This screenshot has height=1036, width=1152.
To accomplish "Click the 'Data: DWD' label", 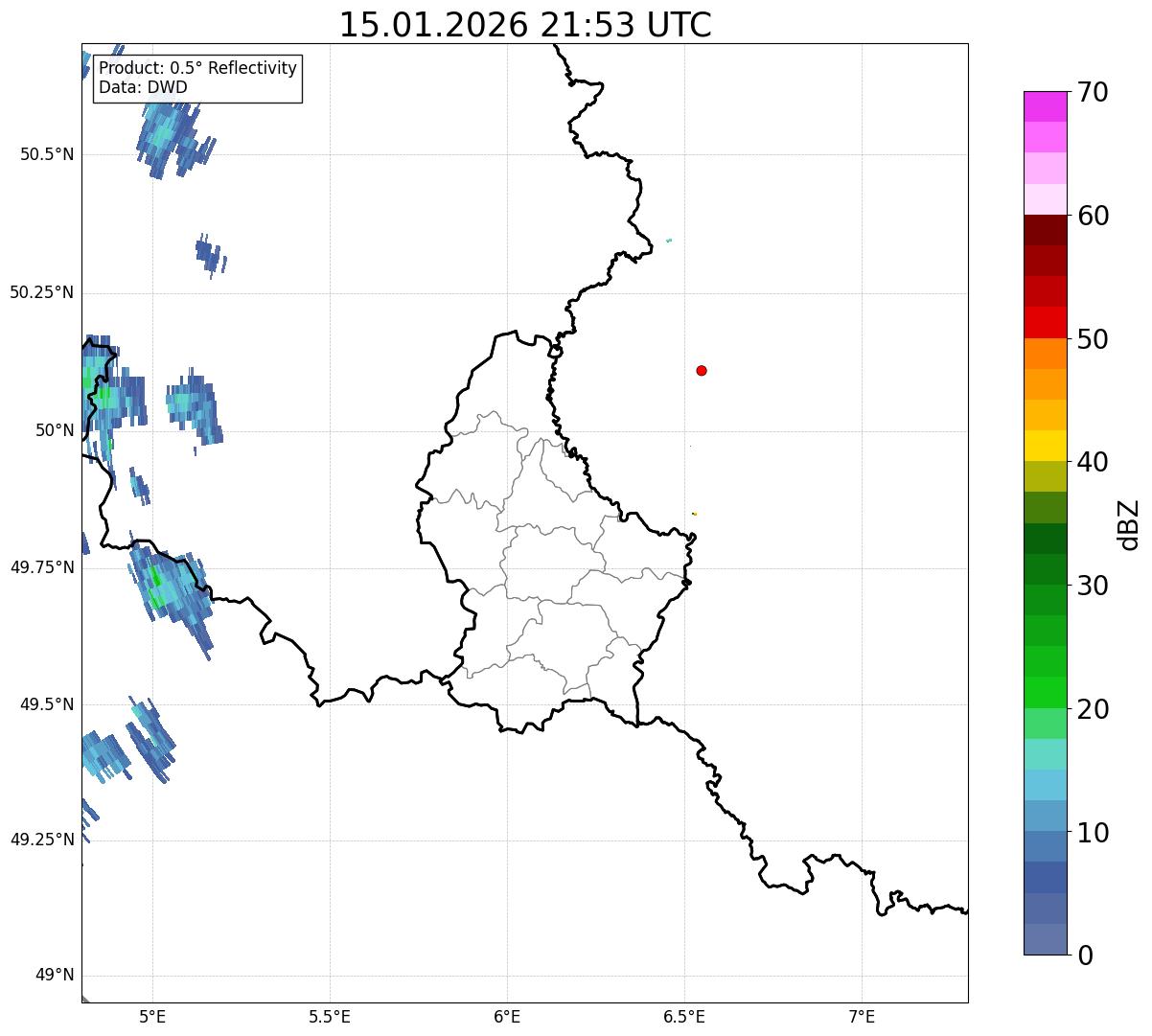I will coord(143,87).
